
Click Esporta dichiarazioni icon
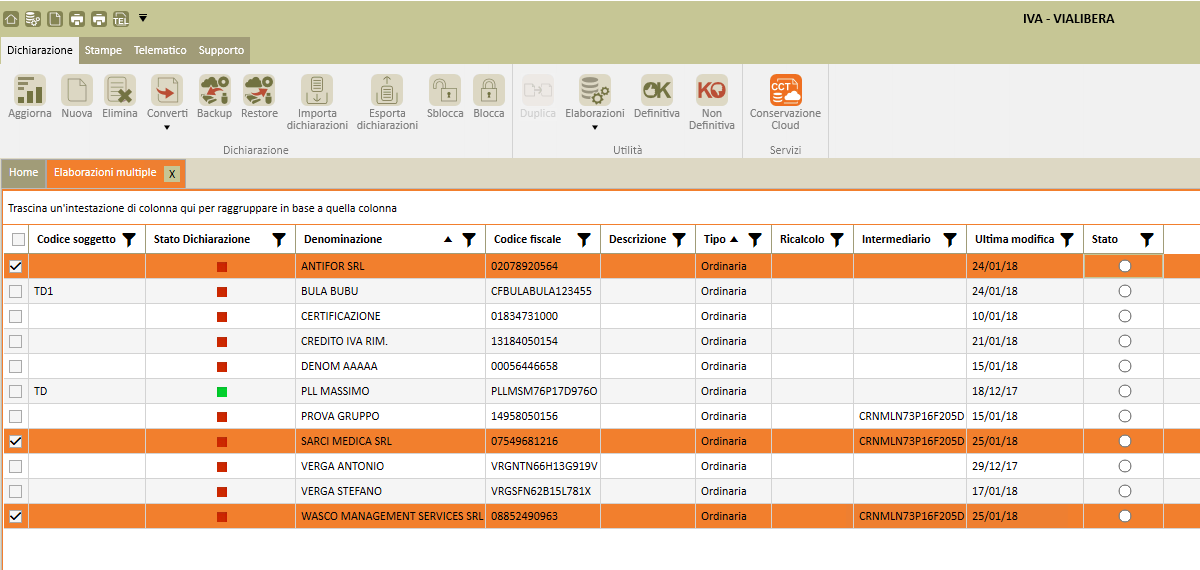pos(387,90)
